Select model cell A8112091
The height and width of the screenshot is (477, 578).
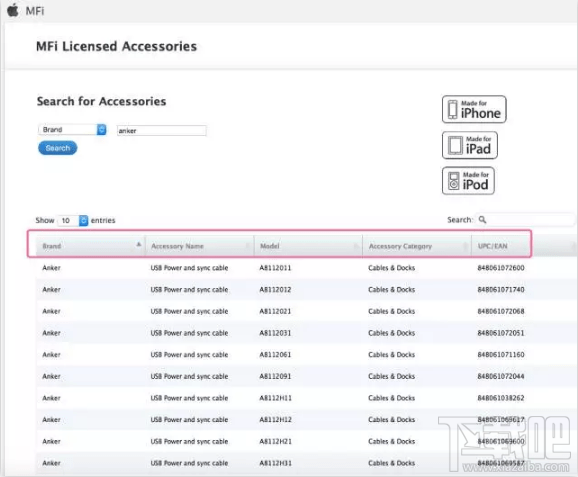(275, 376)
